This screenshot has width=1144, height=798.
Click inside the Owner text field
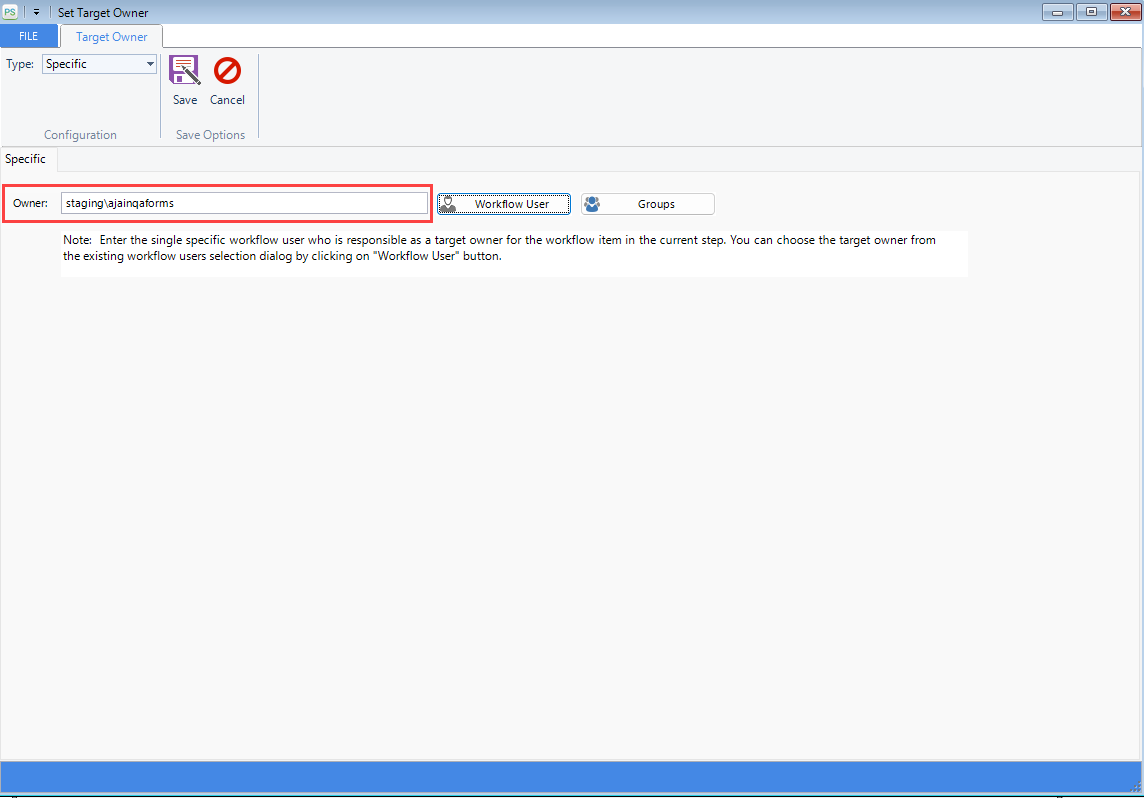click(244, 203)
